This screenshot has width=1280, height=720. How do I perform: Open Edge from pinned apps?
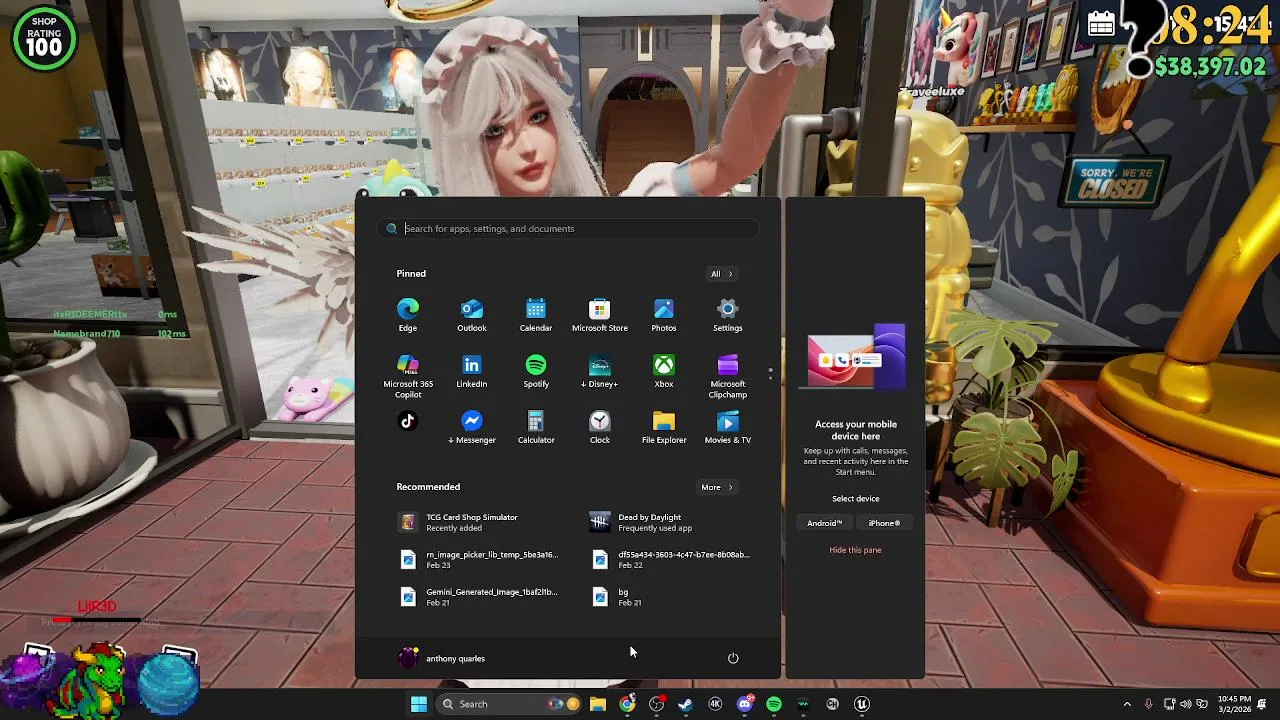408,315
